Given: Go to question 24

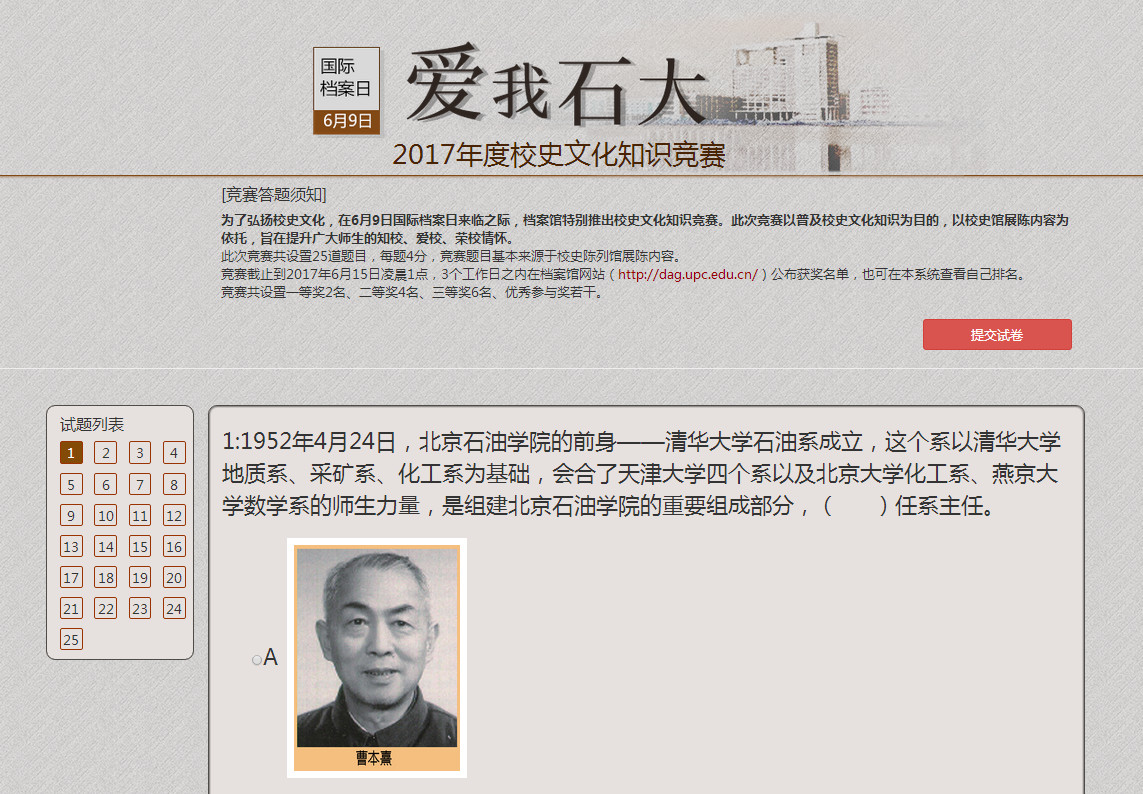Looking at the screenshot, I should 174,609.
